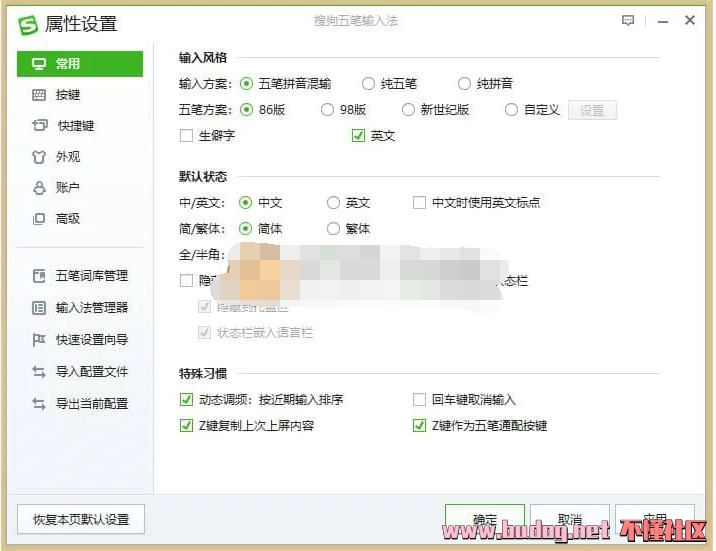Enable 中文时使用英文标点
The image size is (716, 551).
[x=419, y=203]
